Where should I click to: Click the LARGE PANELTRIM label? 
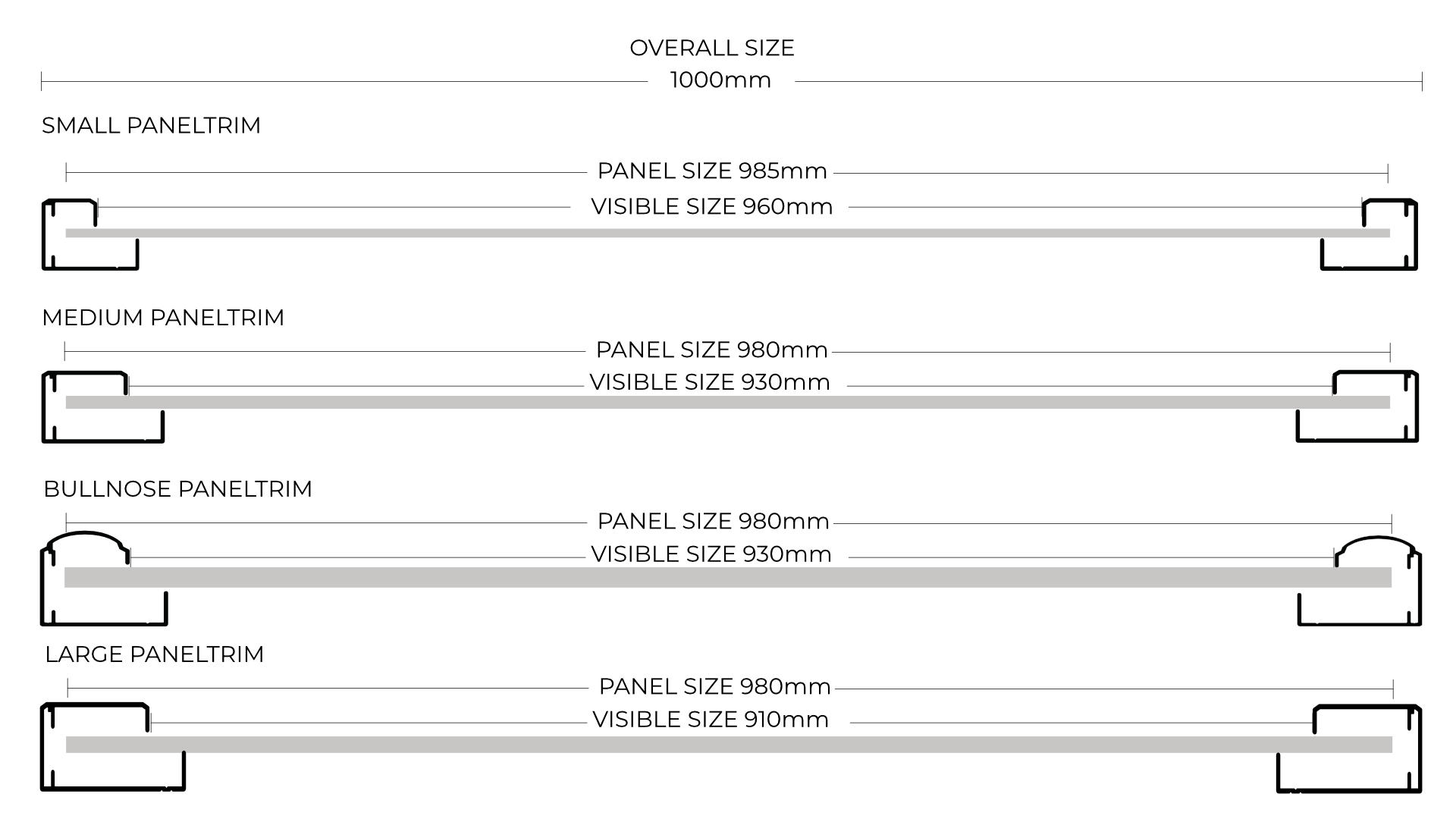click(155, 654)
